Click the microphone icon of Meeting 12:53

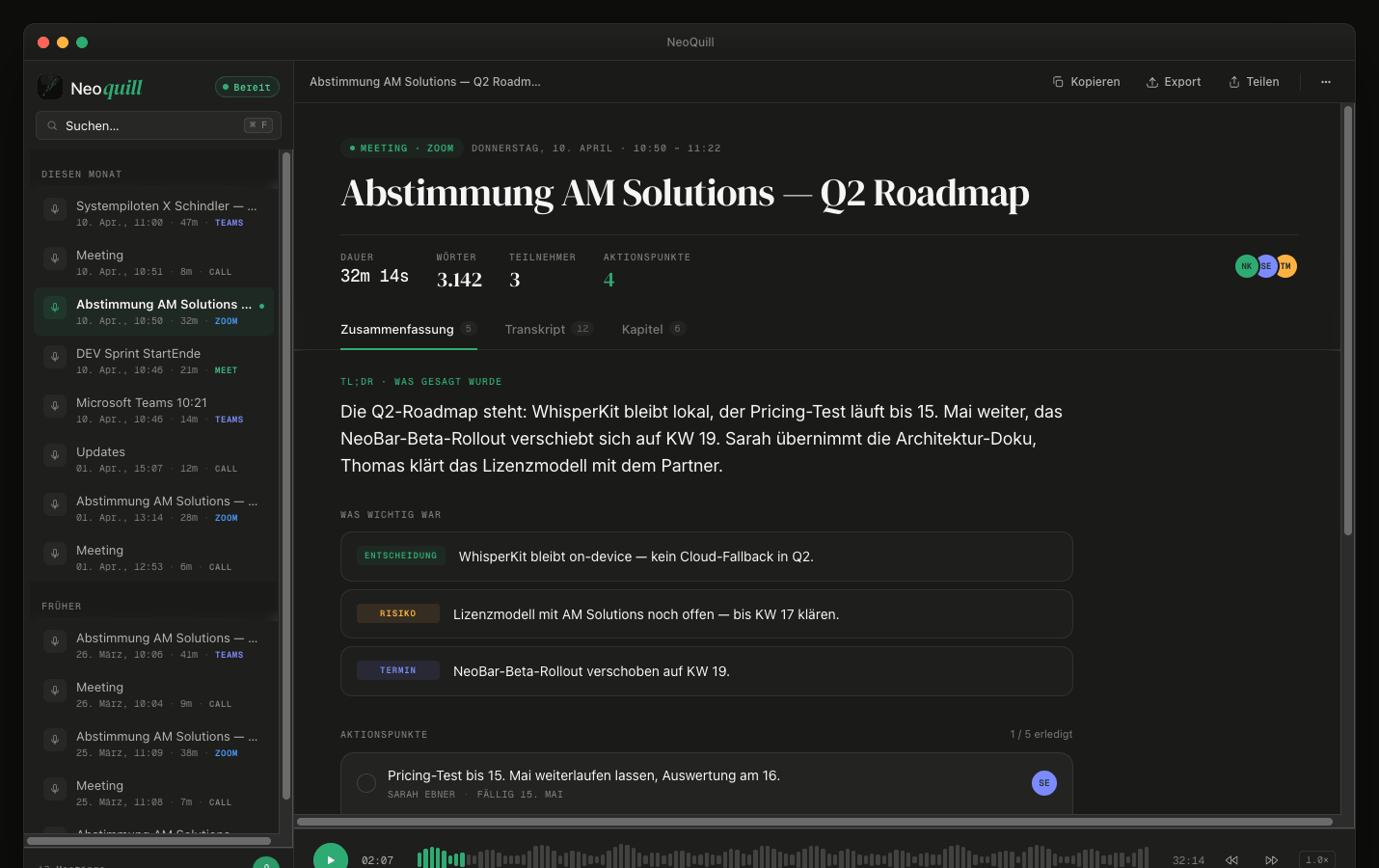pyautogui.click(x=55, y=553)
